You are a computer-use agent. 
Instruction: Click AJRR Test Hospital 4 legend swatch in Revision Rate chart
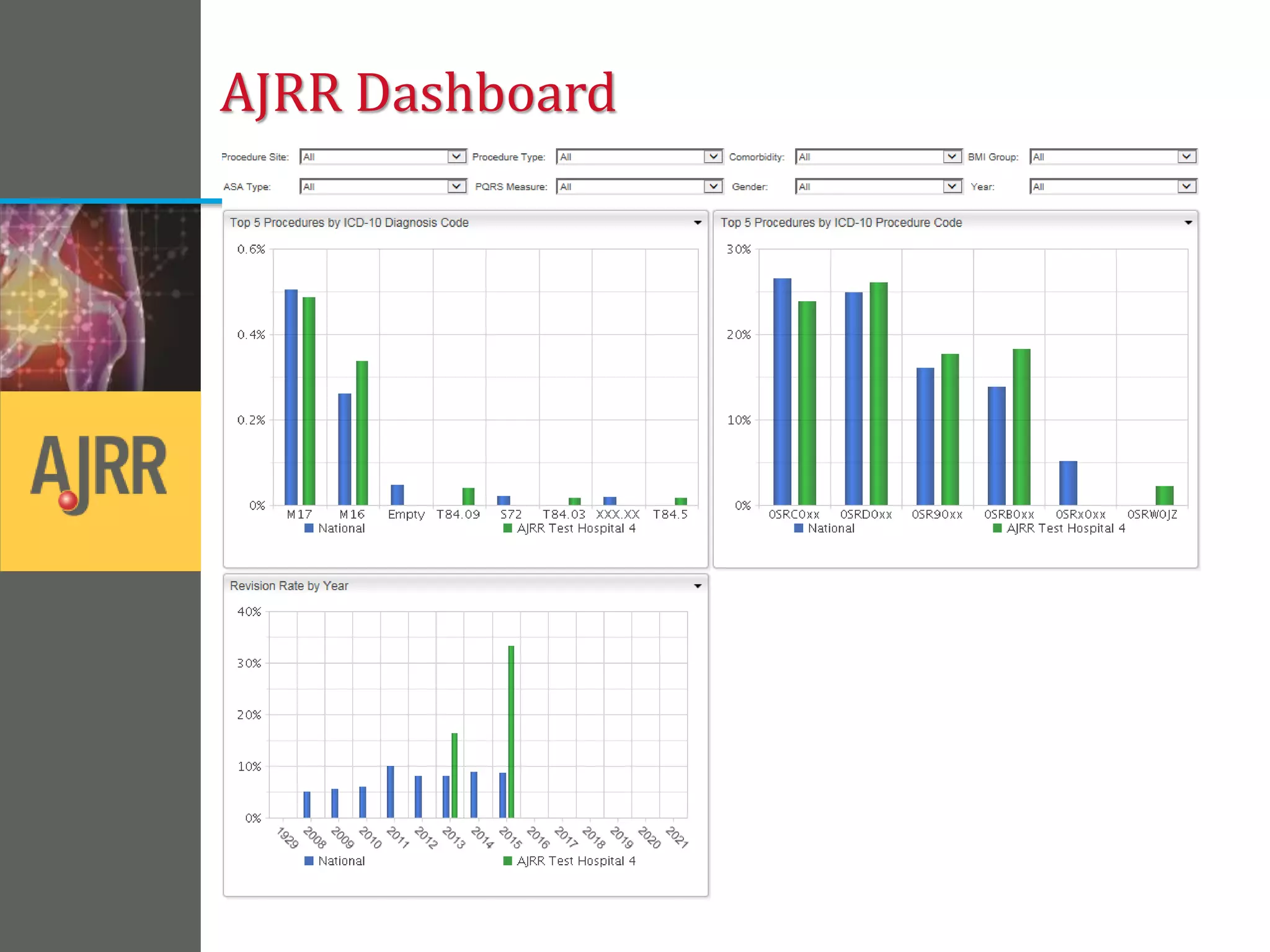tap(507, 861)
